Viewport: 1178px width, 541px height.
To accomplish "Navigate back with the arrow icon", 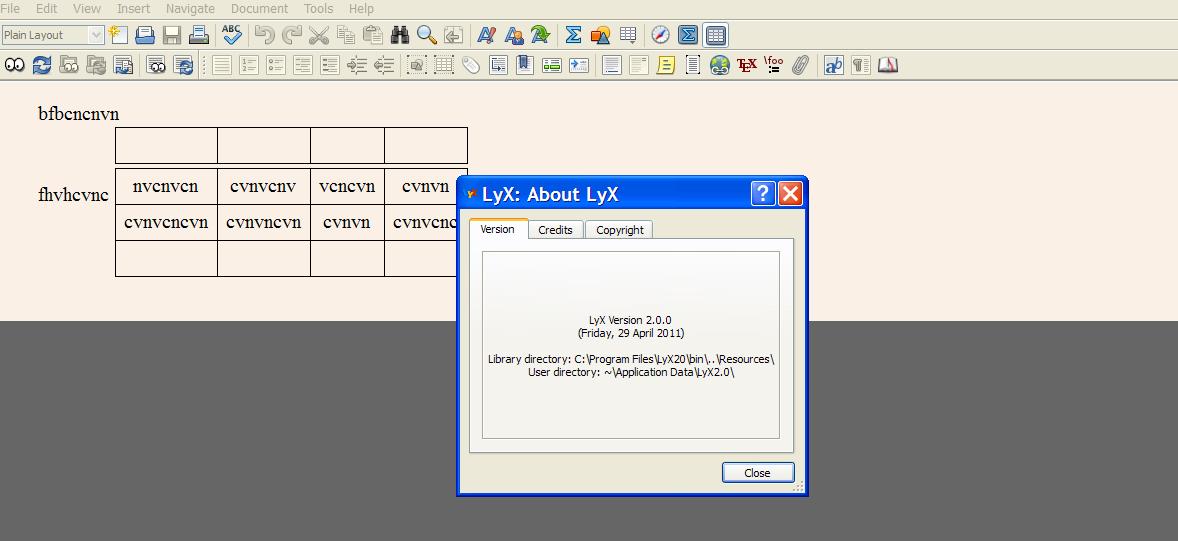I will 453,35.
